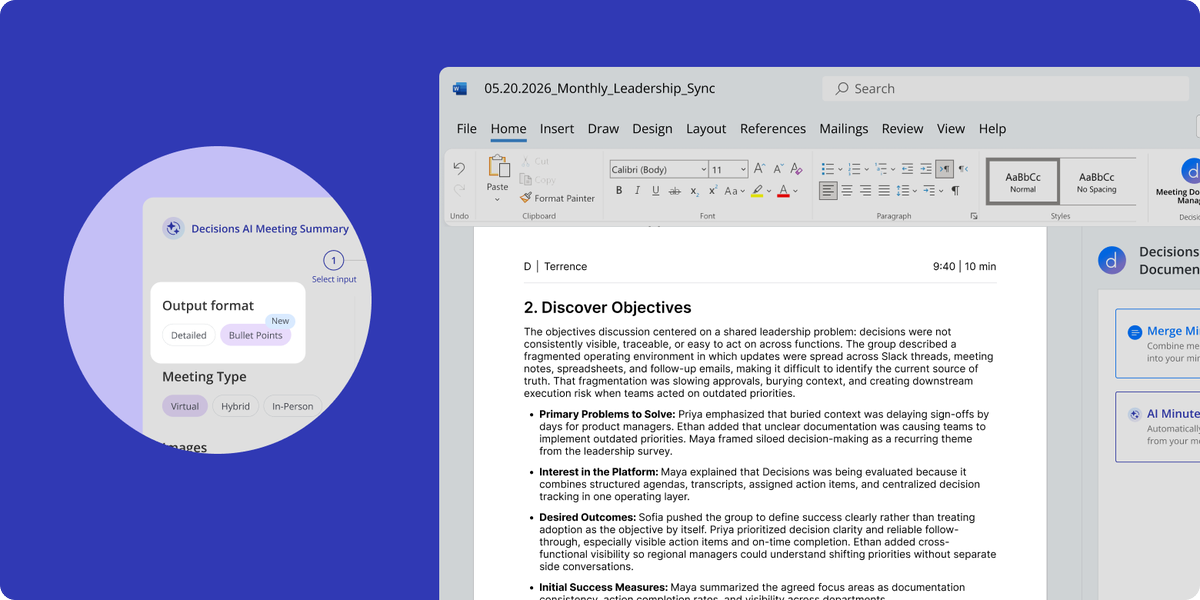Viewport: 1200px width, 600px height.
Task: Toggle underline formatting
Action: [656, 190]
